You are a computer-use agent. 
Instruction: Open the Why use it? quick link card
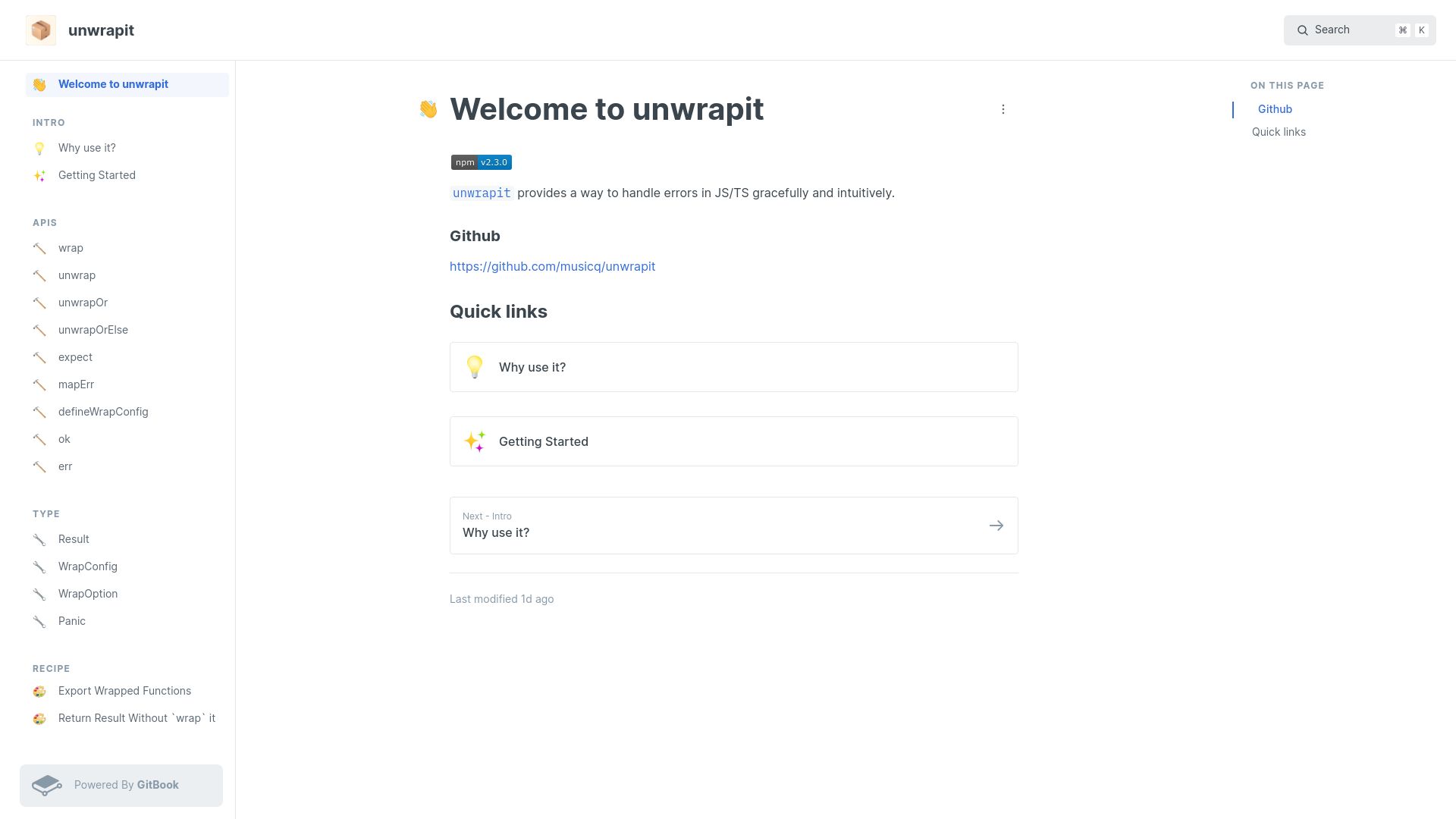(x=734, y=367)
